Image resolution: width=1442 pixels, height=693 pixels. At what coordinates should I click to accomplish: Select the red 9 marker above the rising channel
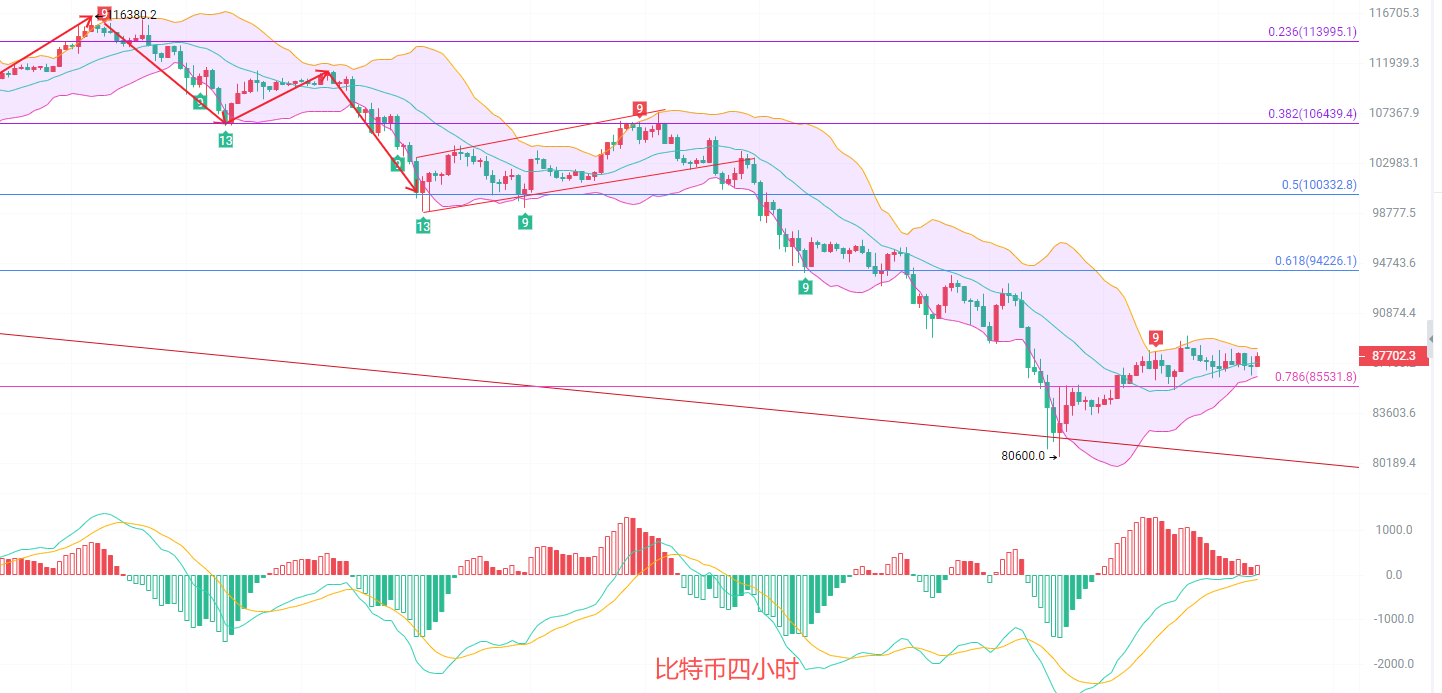(x=639, y=108)
